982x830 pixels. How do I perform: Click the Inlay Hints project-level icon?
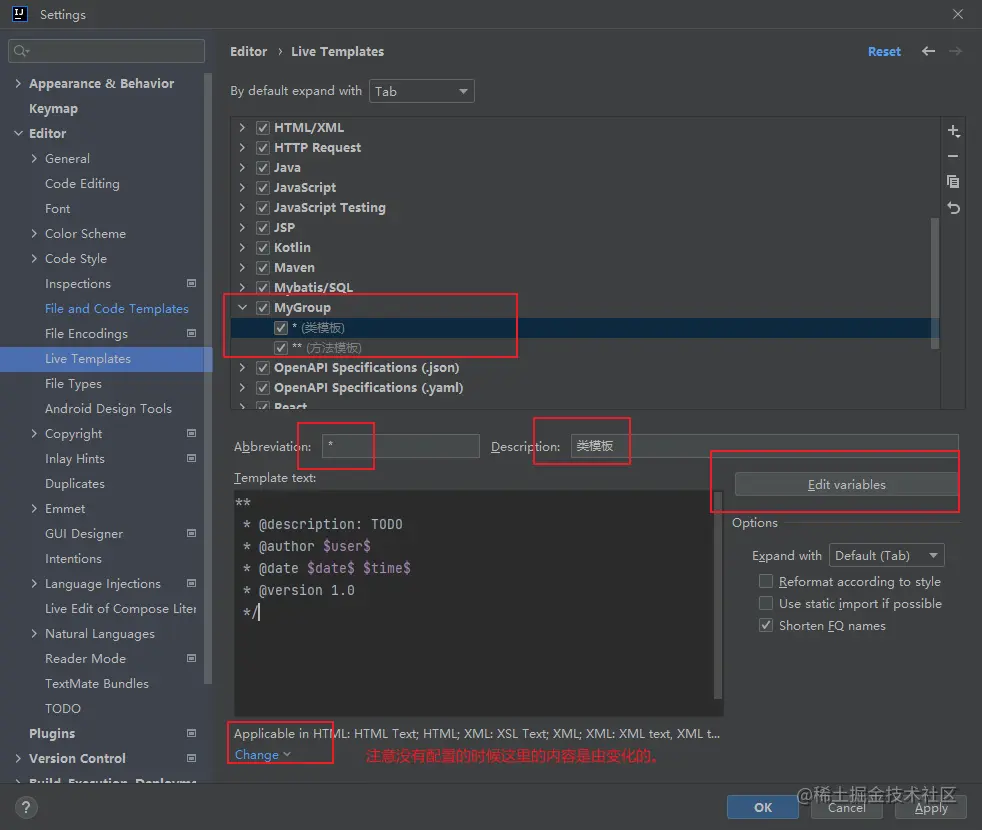[192, 458]
